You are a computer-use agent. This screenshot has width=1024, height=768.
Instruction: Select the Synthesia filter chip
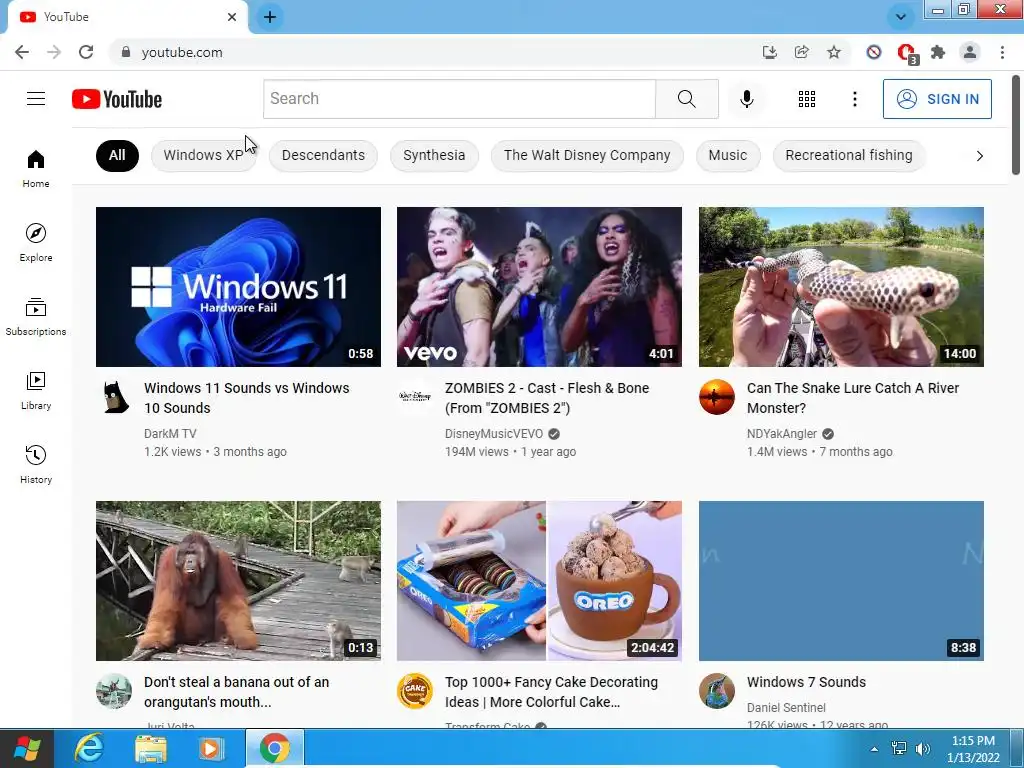(434, 155)
